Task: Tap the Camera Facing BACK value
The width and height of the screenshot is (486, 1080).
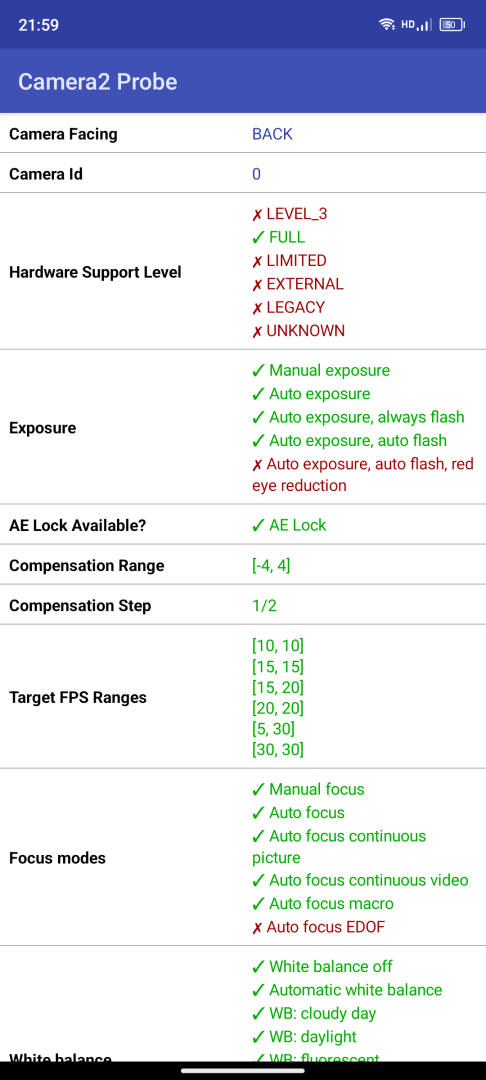Action: [x=273, y=134]
